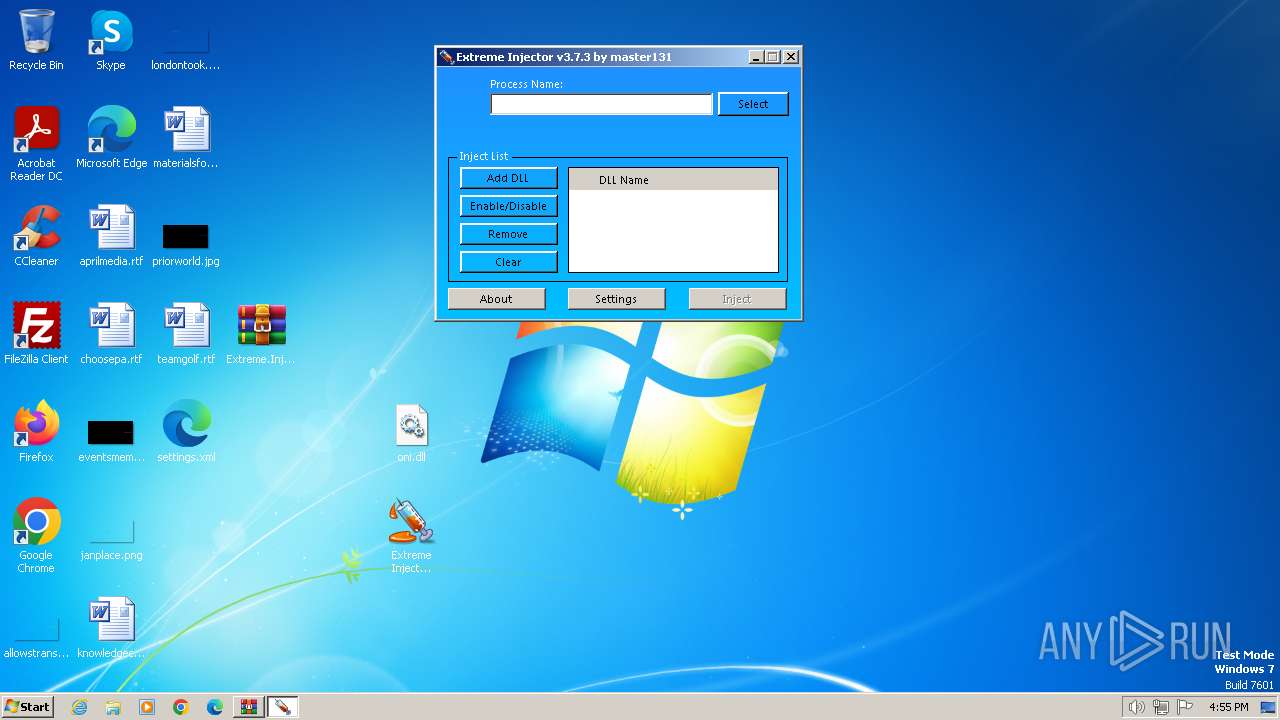Select Extreme Injector executable on desktop
1280x720 pixels.
[x=411, y=537]
